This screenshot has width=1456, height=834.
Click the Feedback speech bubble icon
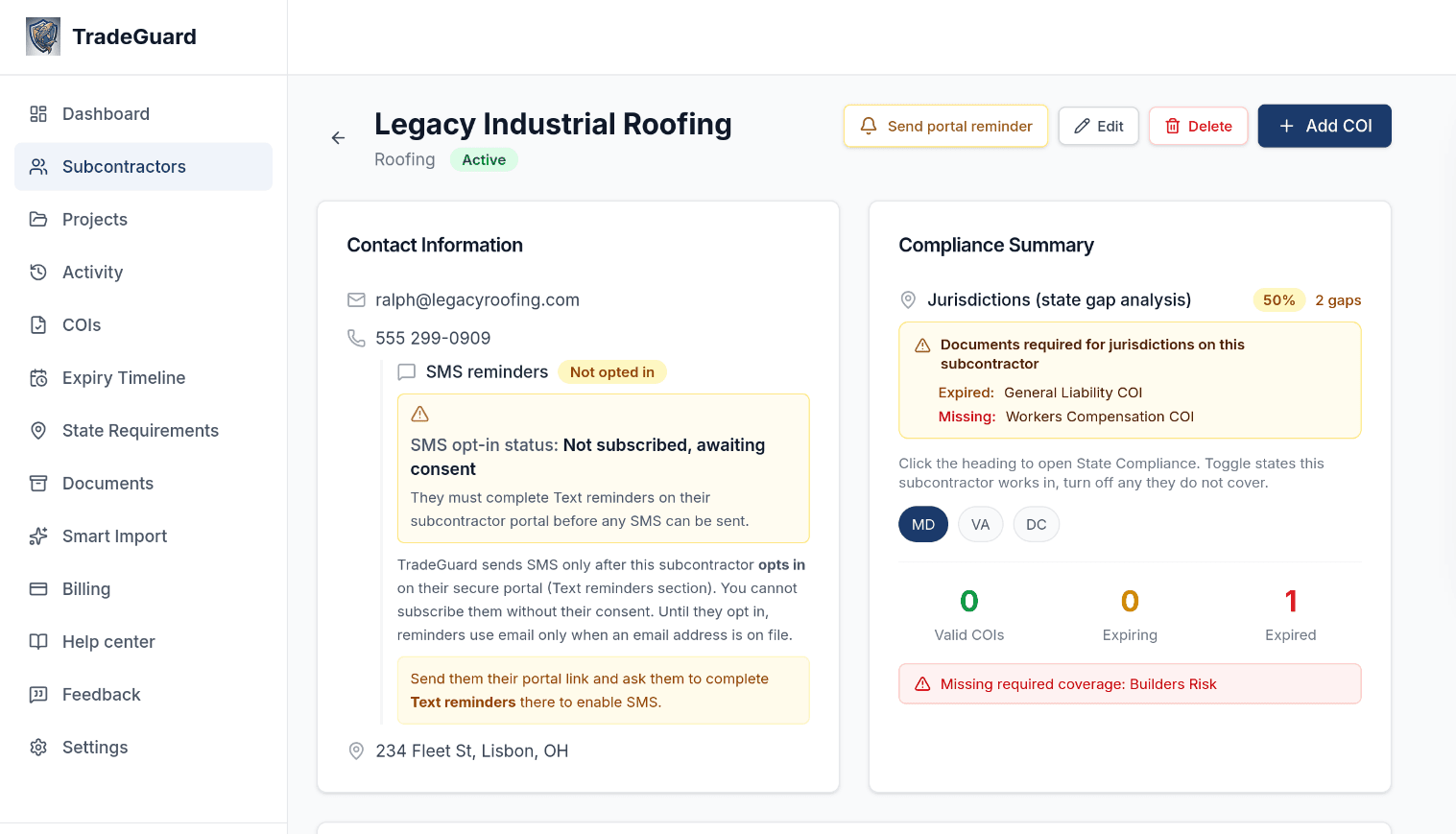tap(38, 695)
